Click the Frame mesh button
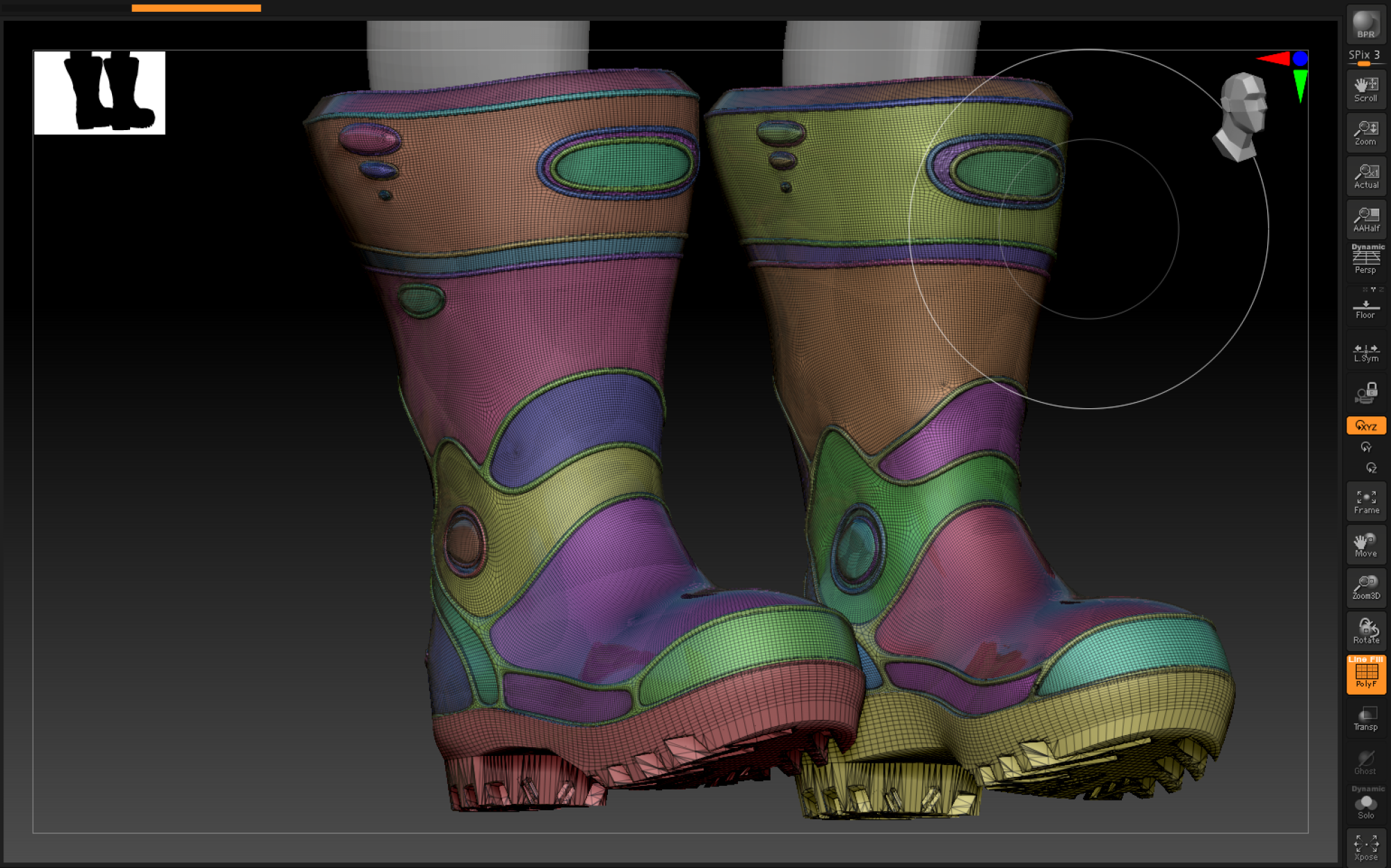The image size is (1391, 868). (1366, 501)
